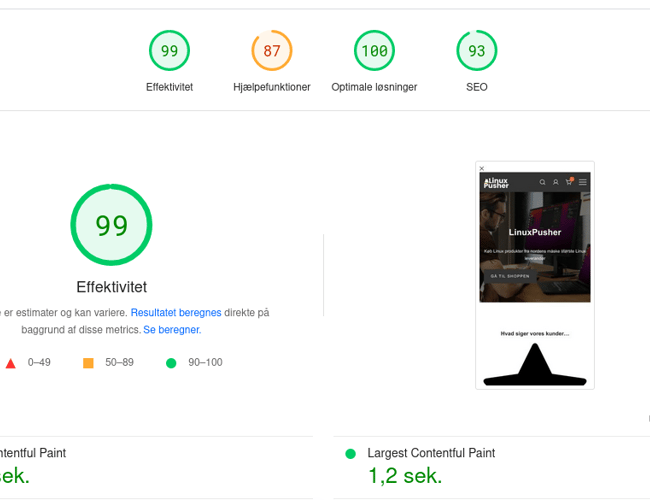Click the green circle 90–100 legend icon
650x500 pixels.
pyautogui.click(x=170, y=363)
